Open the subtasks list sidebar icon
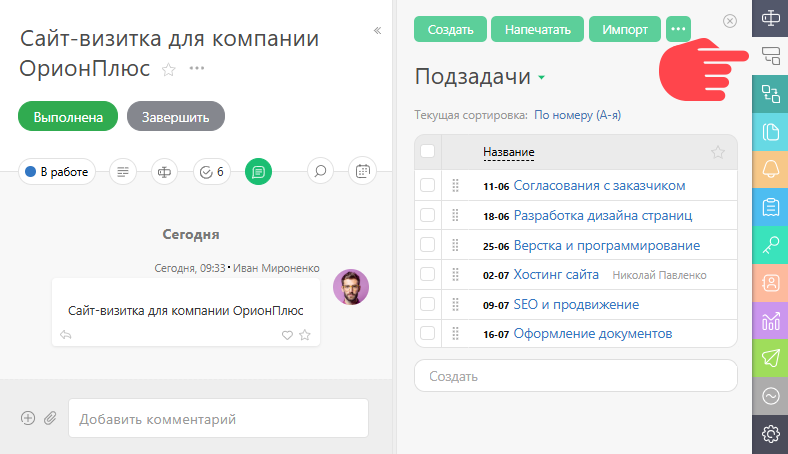Image resolution: width=788 pixels, height=454 pixels. click(770, 56)
